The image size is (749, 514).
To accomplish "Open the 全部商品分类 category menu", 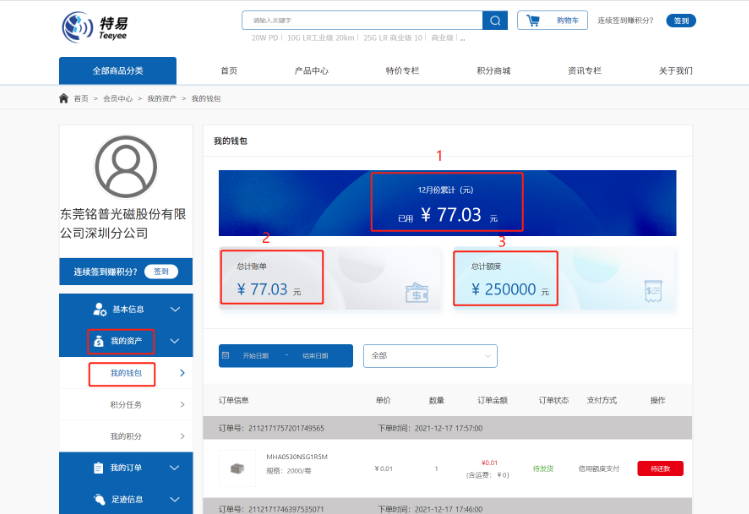I will click(x=118, y=71).
